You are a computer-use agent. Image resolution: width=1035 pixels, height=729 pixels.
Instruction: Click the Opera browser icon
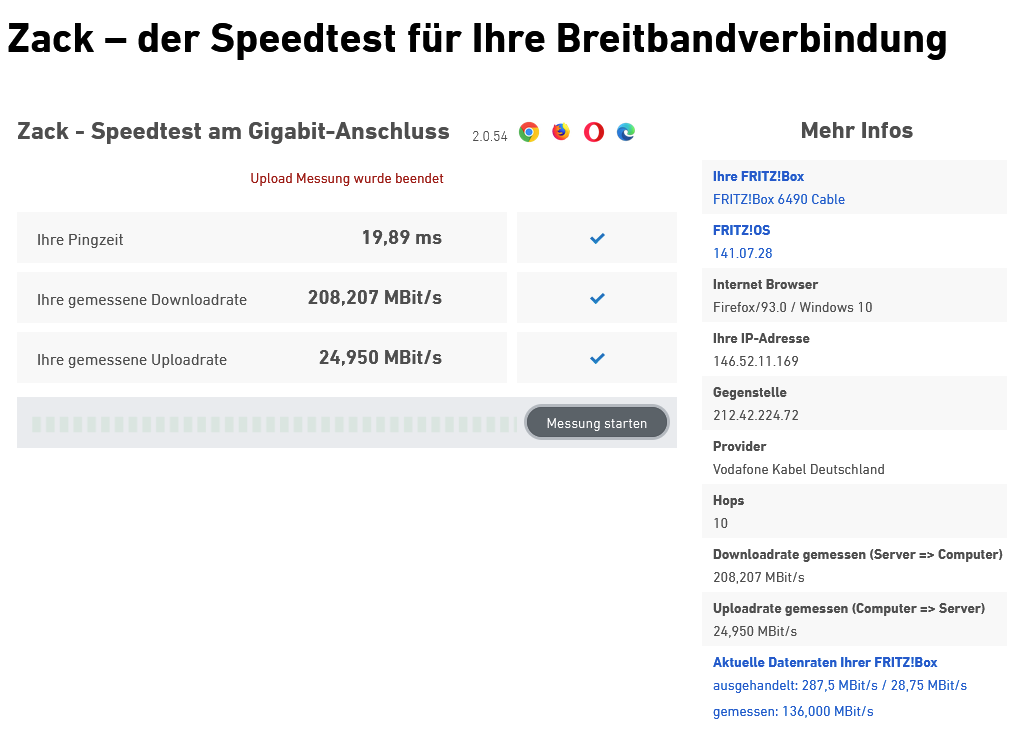[x=594, y=132]
